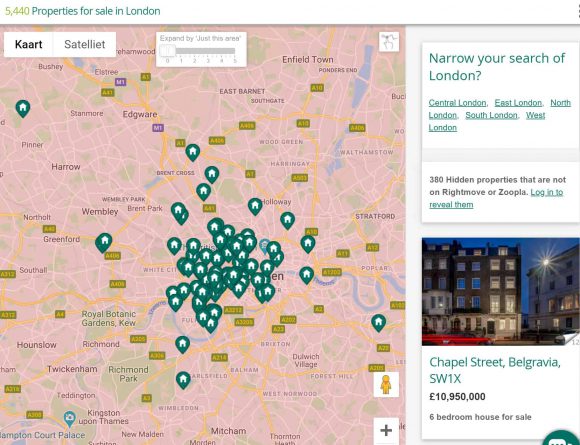This screenshot has width=580, height=445.
Task: Select the property marker near Greenford
Action: pyautogui.click(x=104, y=243)
